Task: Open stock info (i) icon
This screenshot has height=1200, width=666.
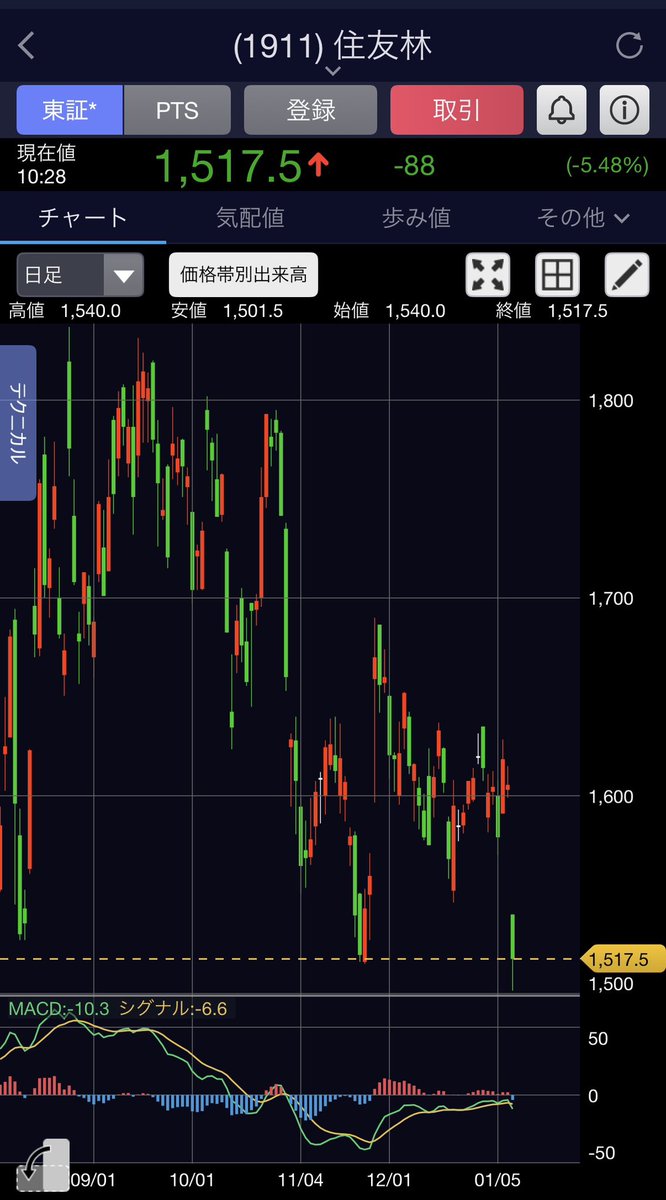Action: click(624, 110)
